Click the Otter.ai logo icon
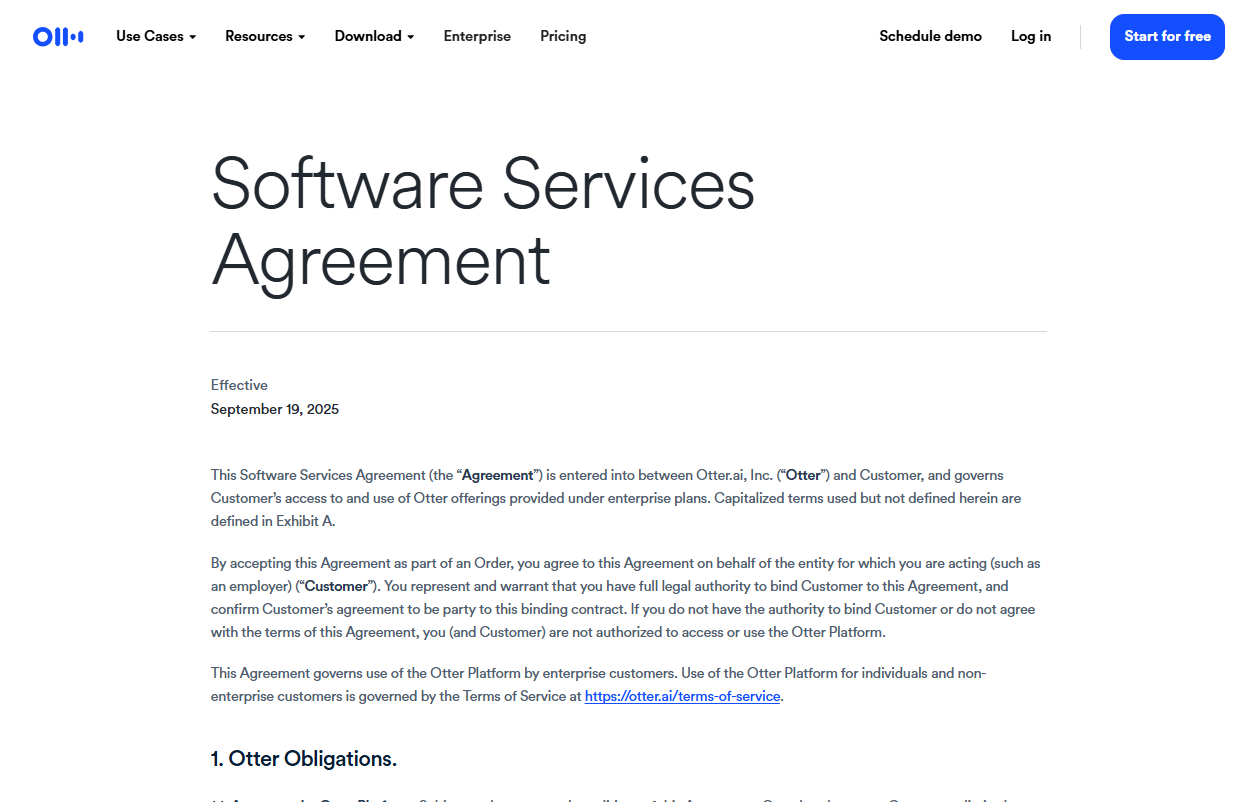The width and height of the screenshot is (1258, 802). 58,37
